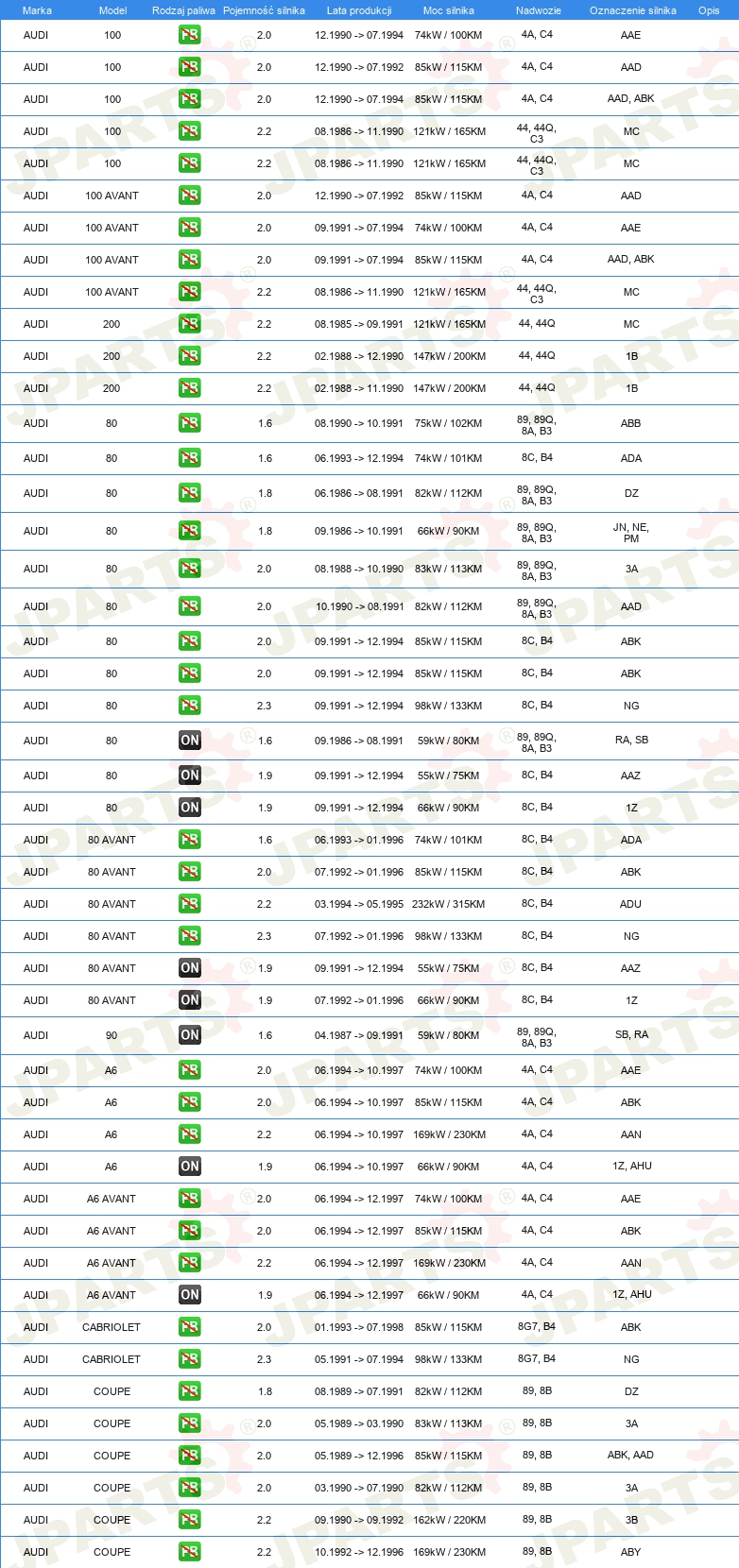Image resolution: width=739 pixels, height=1568 pixels.
Task: Click the diesel ON icon for 80 AVANT 1Z
Action: coord(190,1000)
